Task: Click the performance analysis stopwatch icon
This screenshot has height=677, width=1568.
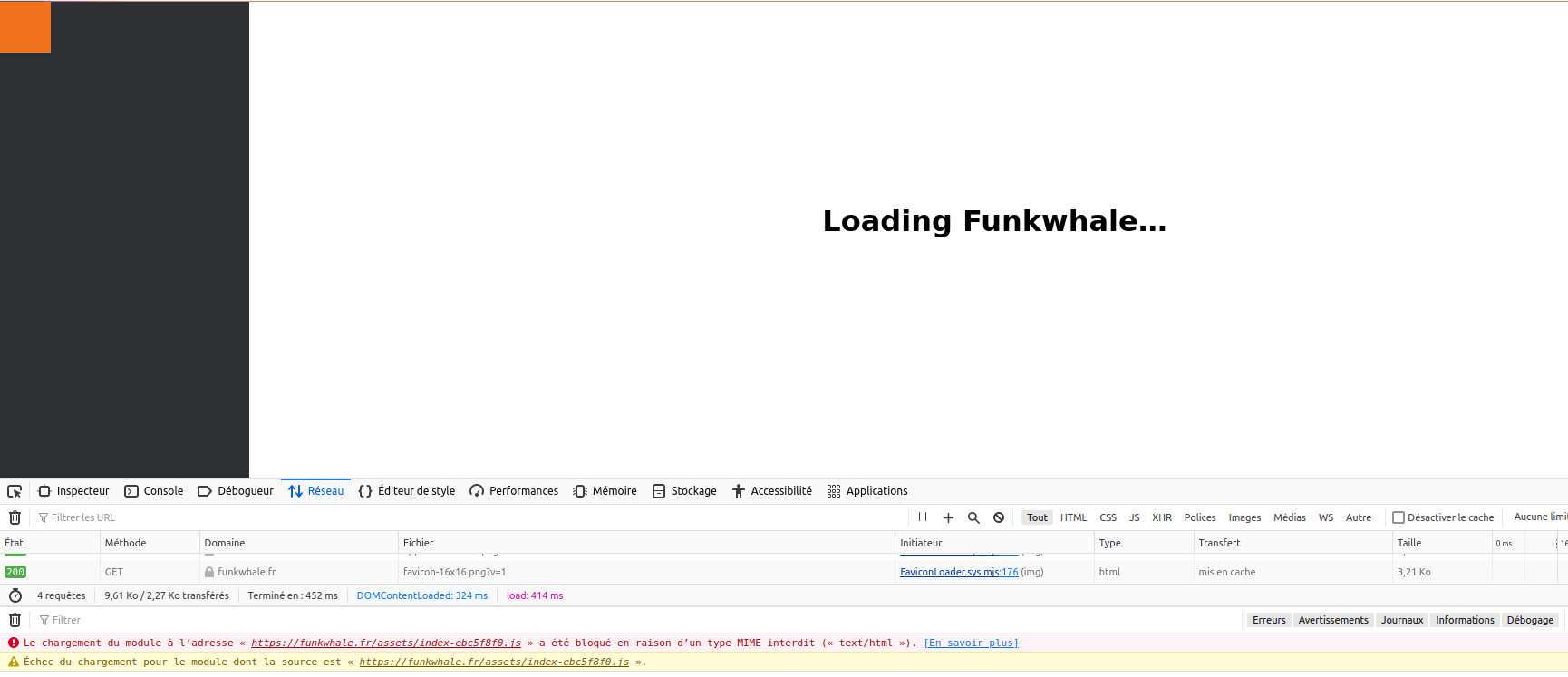Action: (15, 595)
